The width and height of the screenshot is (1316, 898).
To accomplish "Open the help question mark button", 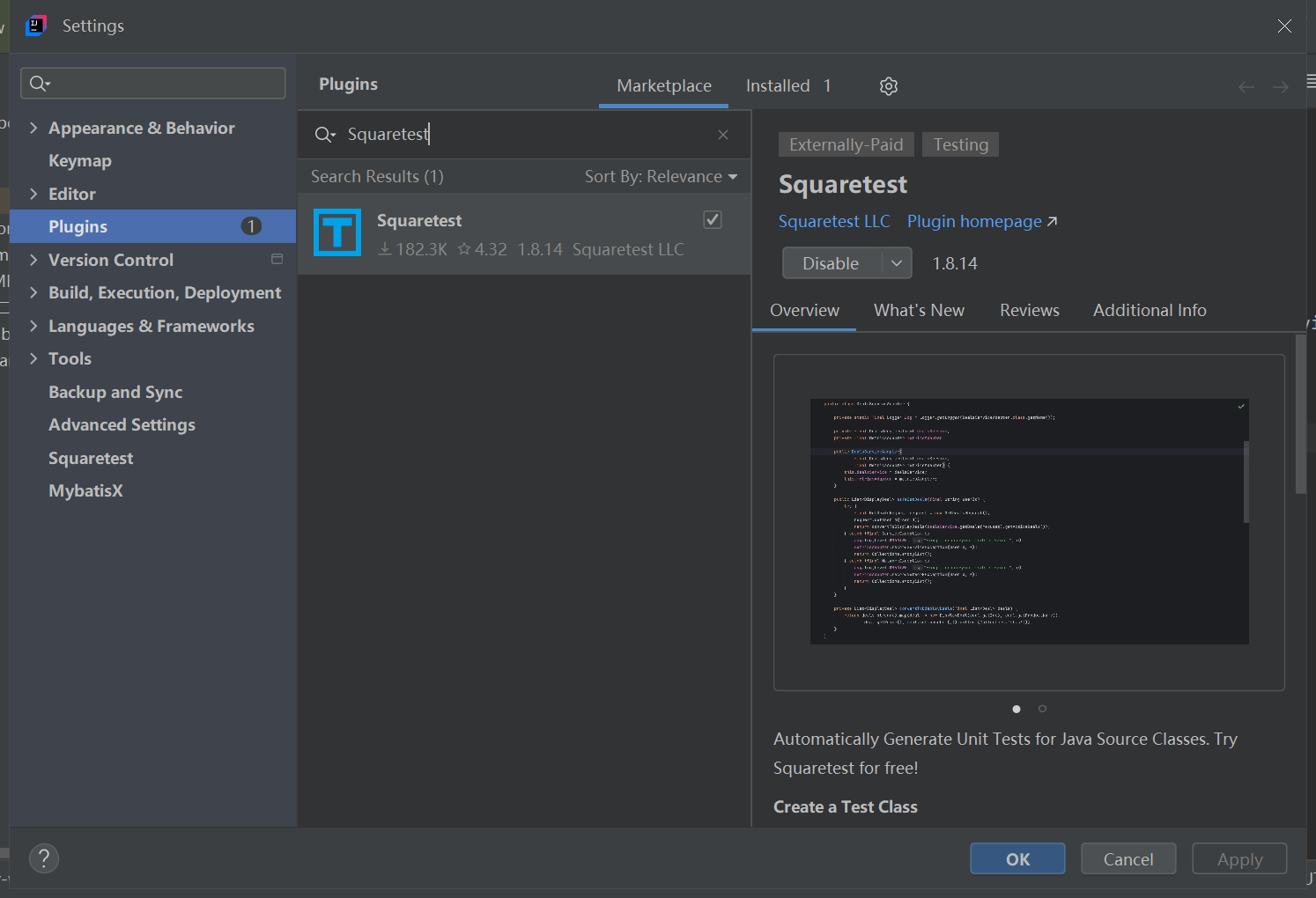I will tap(44, 858).
